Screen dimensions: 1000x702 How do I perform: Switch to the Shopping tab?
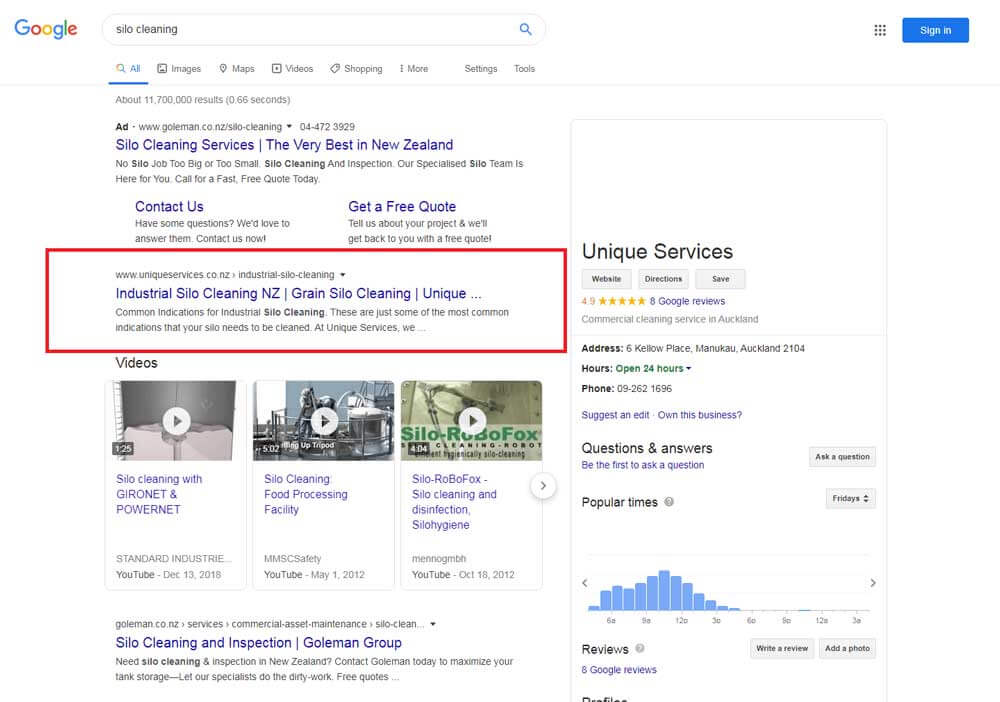[x=355, y=69]
